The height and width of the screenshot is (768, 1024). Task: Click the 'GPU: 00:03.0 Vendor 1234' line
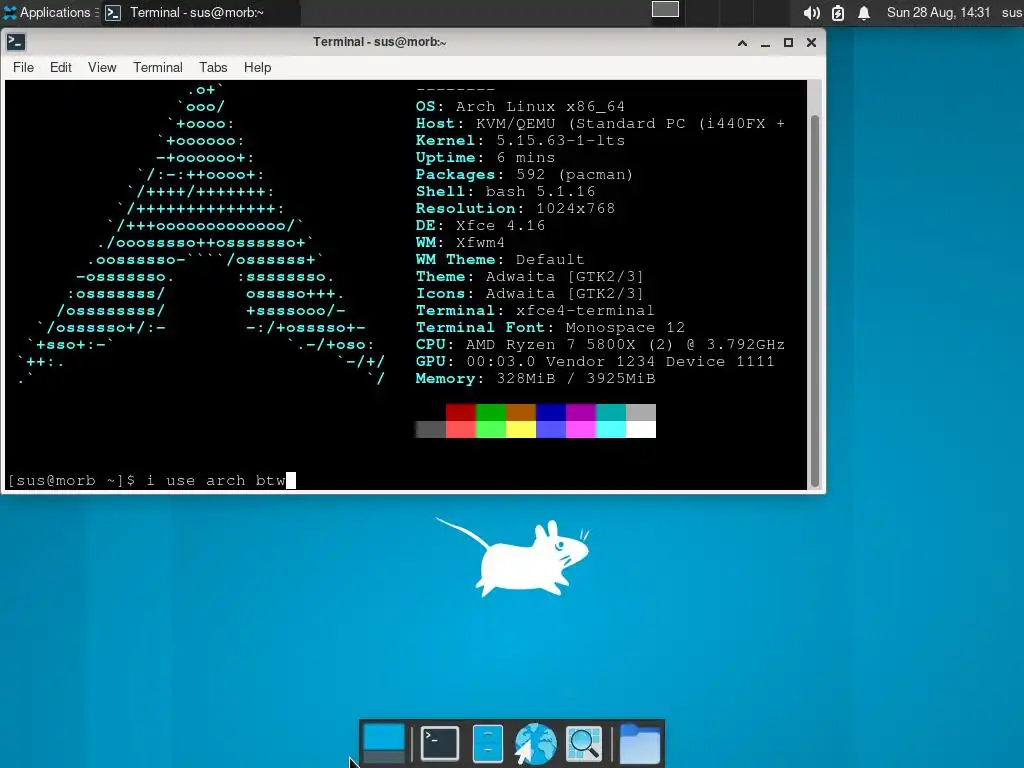tap(595, 361)
